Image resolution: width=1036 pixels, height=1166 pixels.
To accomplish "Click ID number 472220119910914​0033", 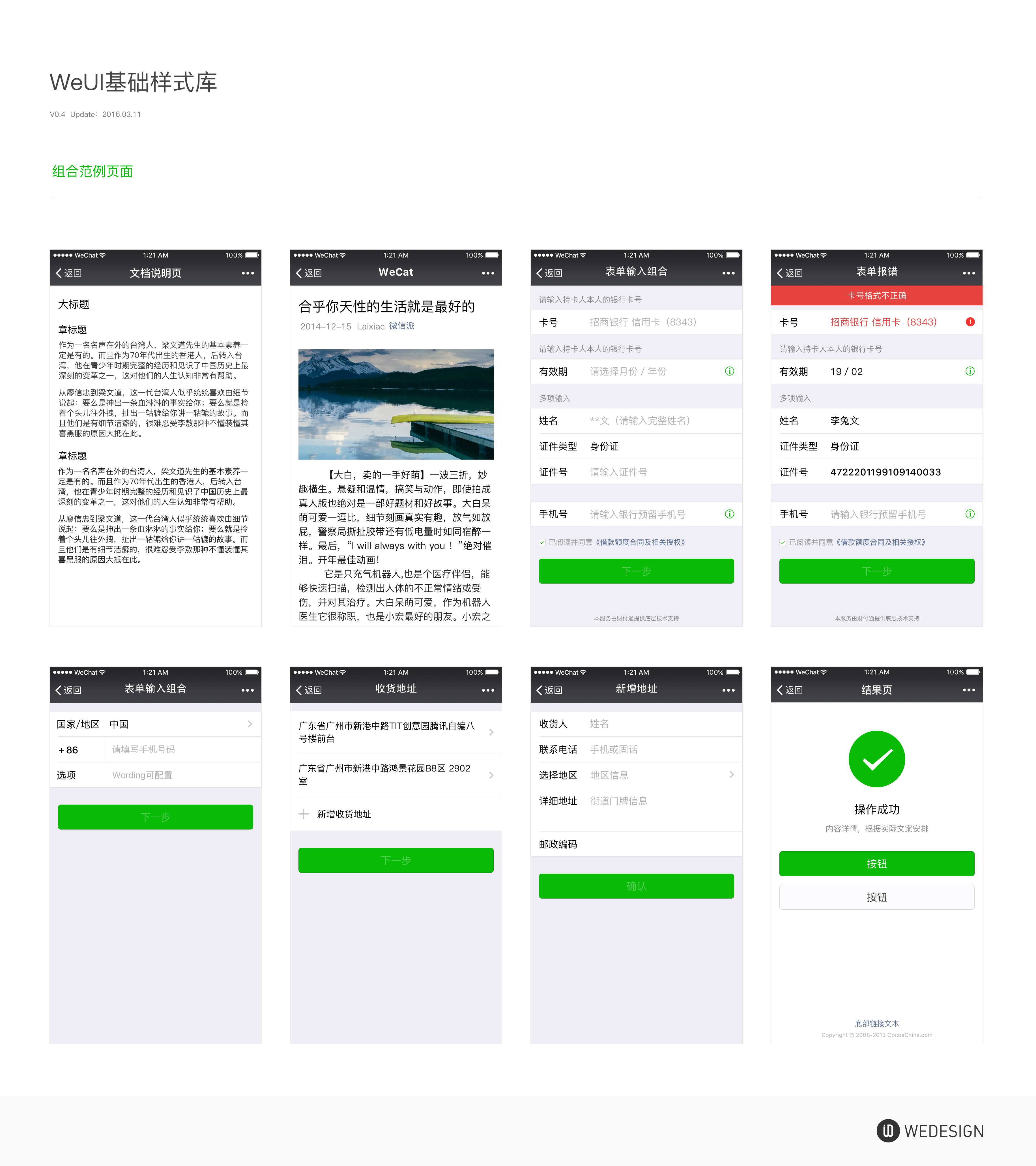I will pyautogui.click(x=885, y=472).
